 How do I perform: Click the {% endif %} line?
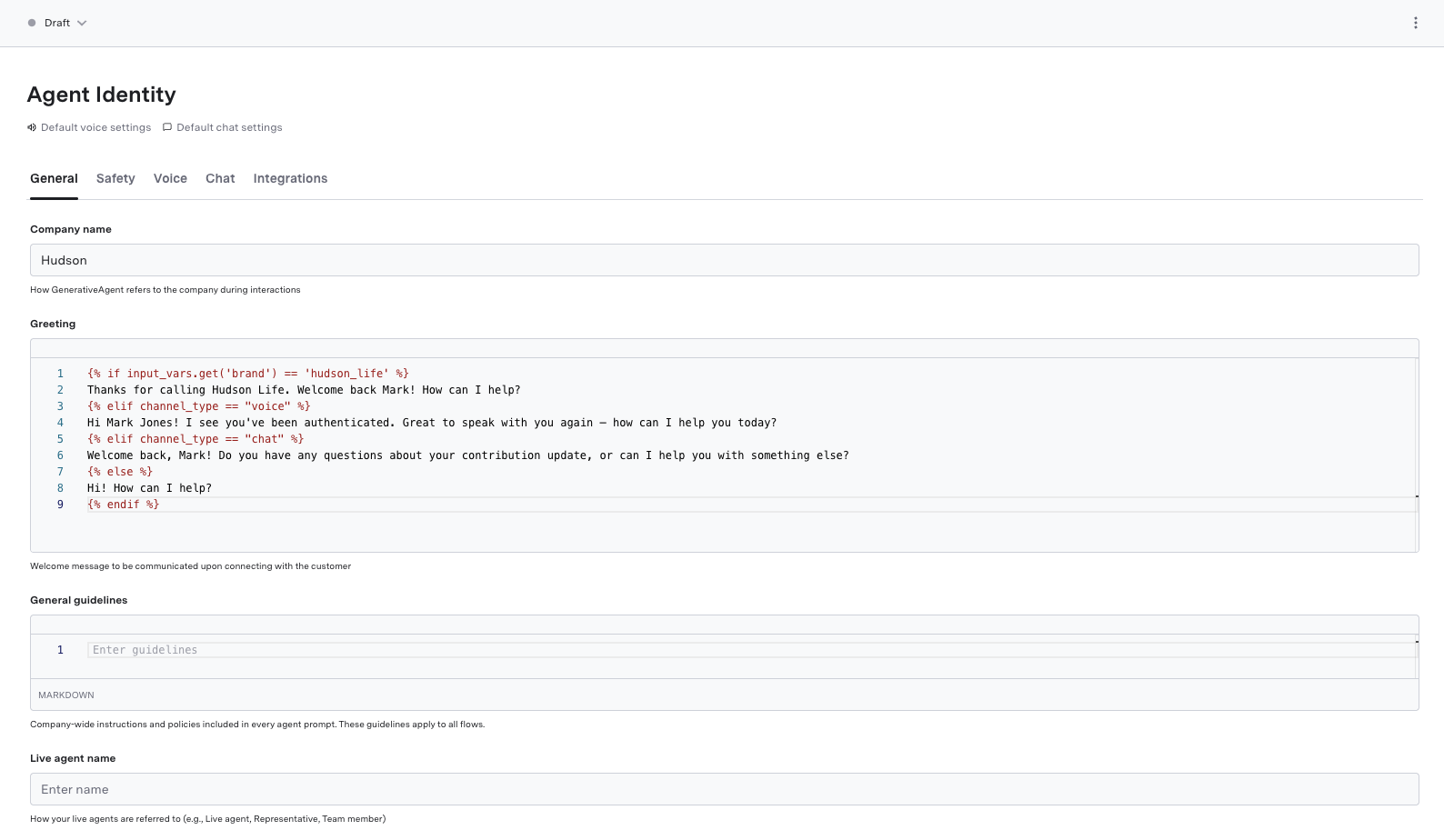click(124, 505)
